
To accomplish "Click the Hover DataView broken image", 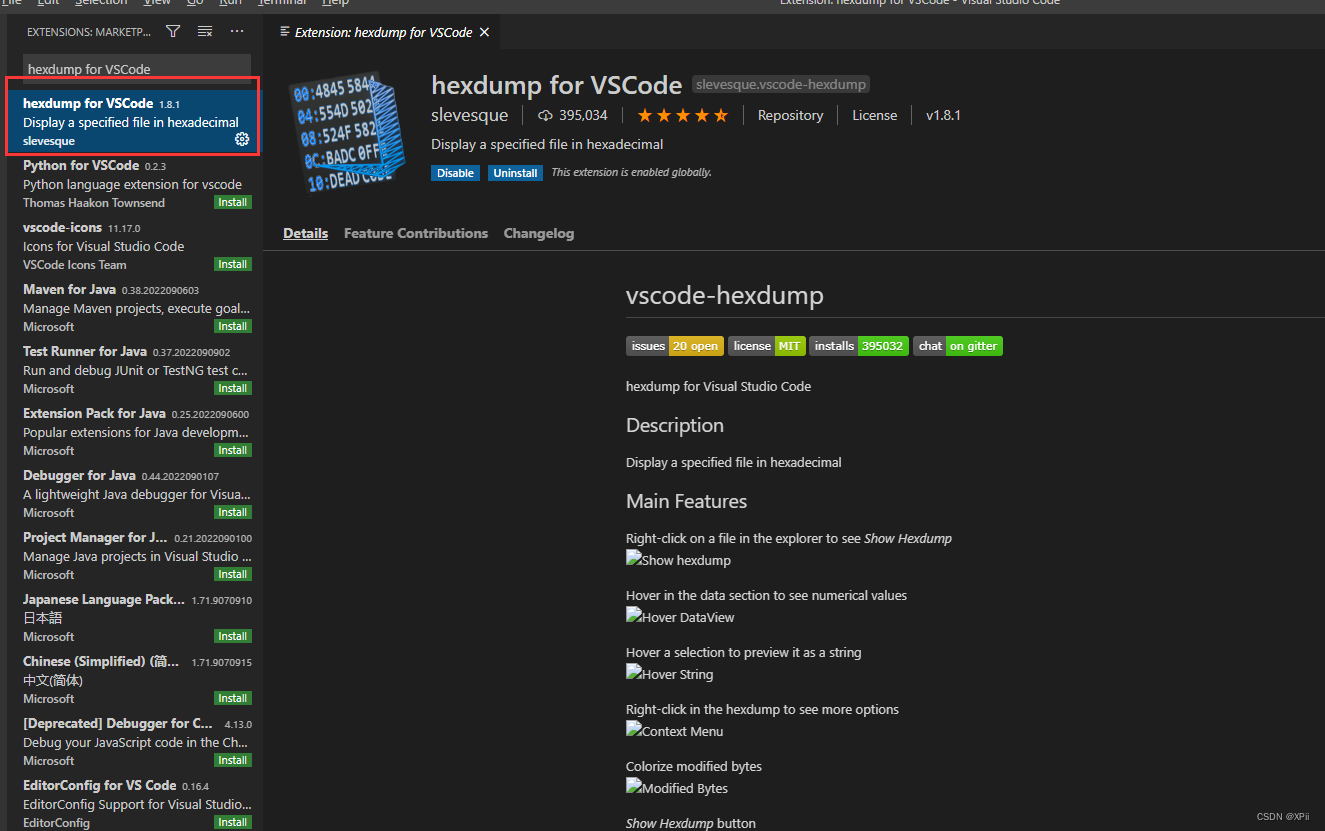I will (x=680, y=617).
